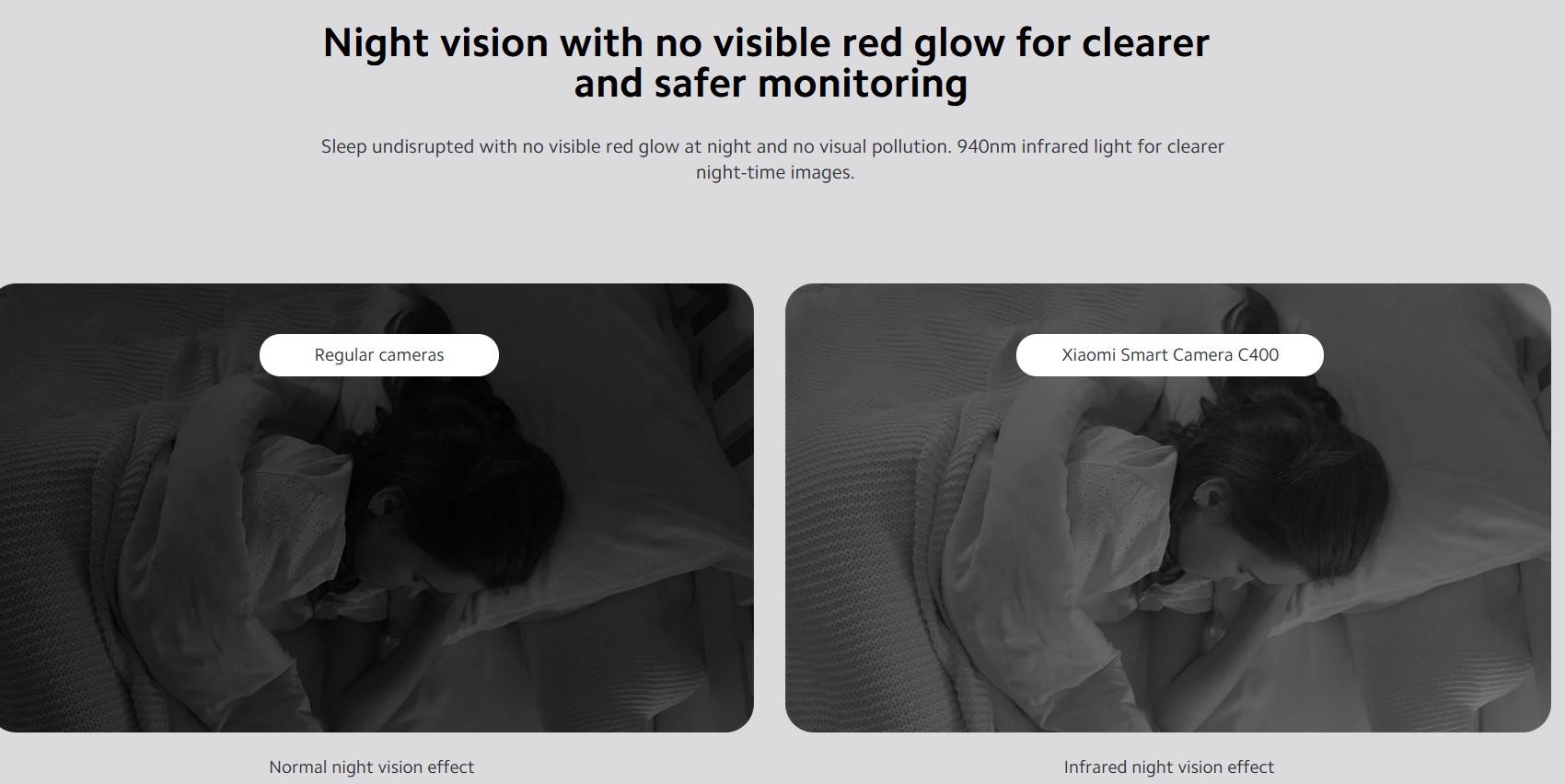Open the Regular cameras night vision image
Screen dimensions: 1565x784
click(377, 508)
